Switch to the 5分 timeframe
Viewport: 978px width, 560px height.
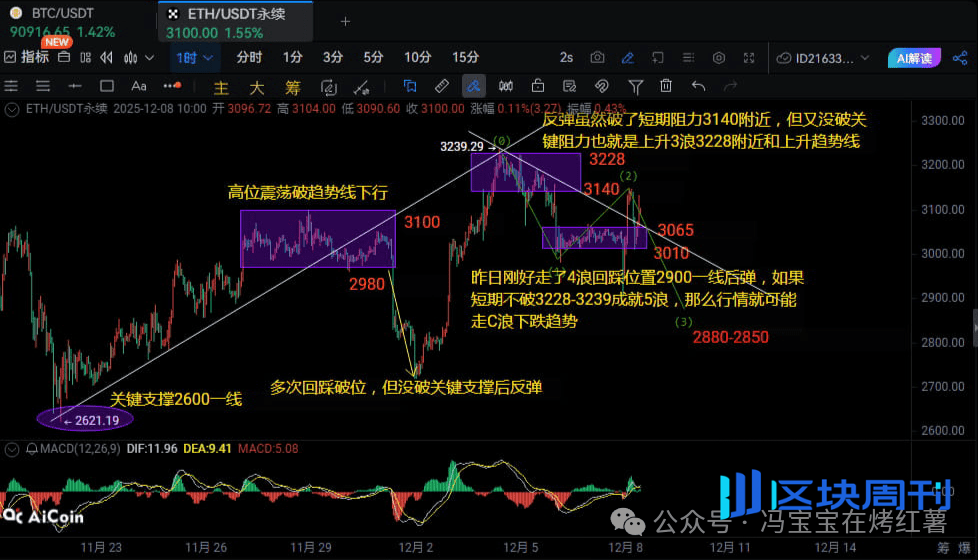click(x=373, y=57)
